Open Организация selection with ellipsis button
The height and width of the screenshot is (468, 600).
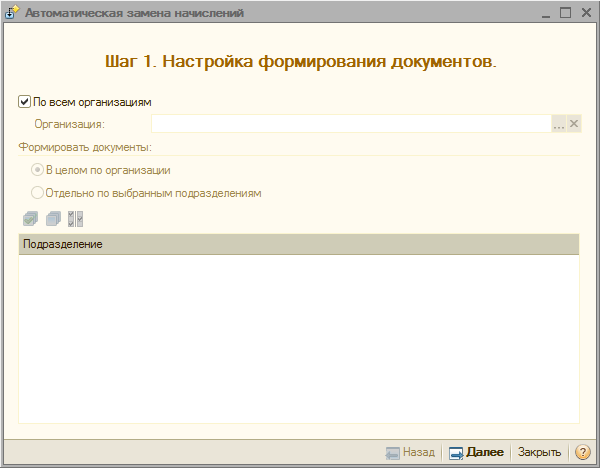tap(559, 124)
